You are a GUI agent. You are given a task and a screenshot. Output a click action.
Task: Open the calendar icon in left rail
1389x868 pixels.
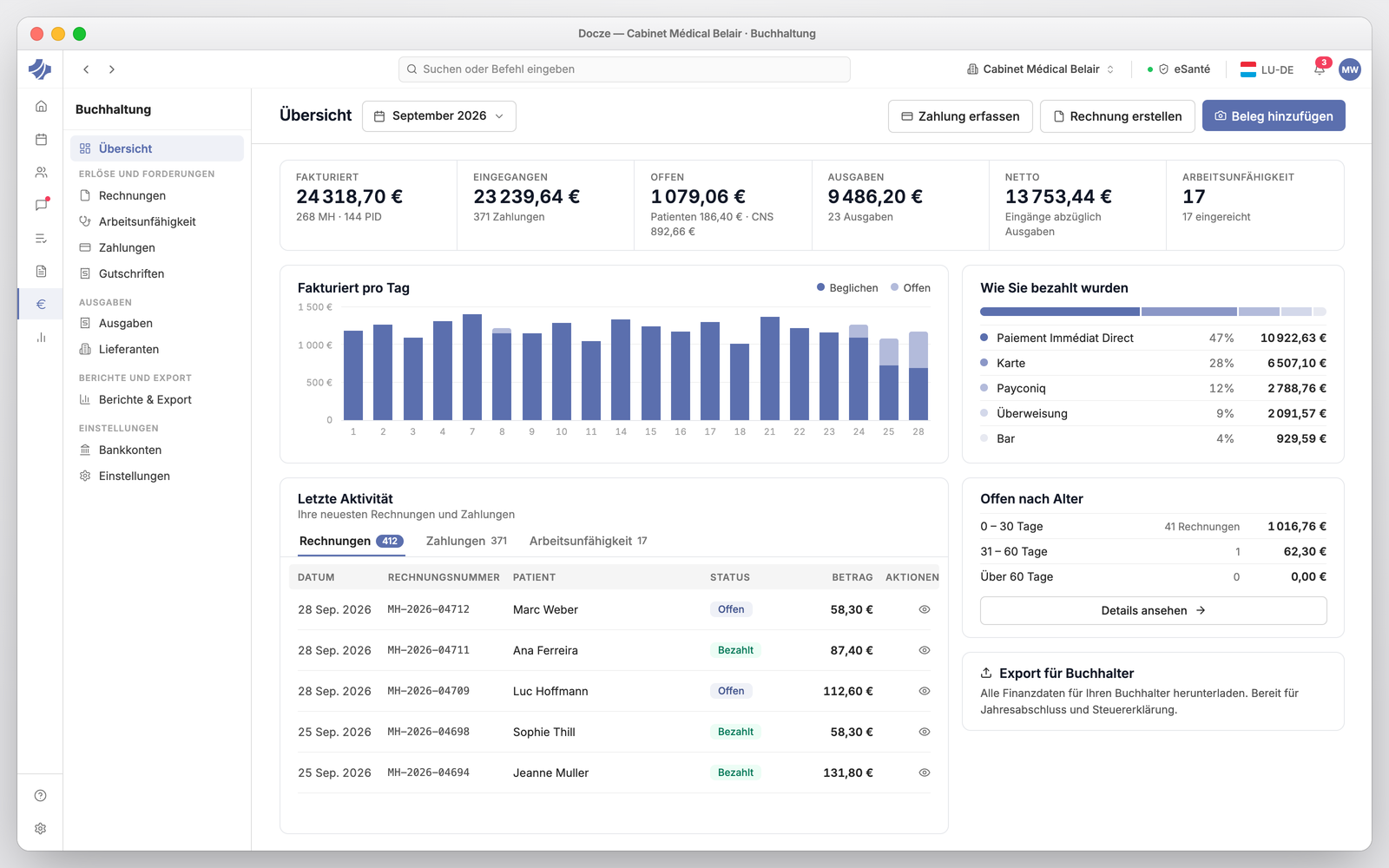(x=41, y=140)
